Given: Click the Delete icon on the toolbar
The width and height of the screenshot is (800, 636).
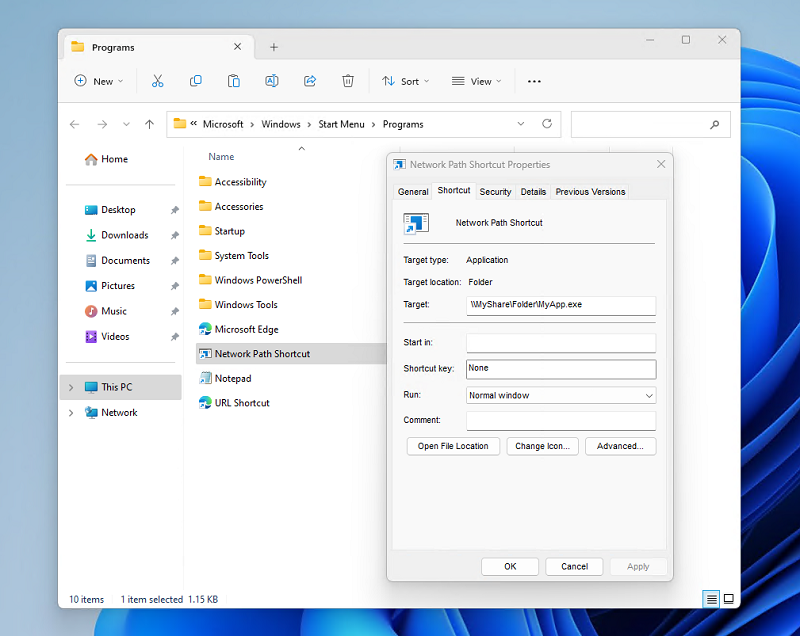Looking at the screenshot, I should [347, 81].
